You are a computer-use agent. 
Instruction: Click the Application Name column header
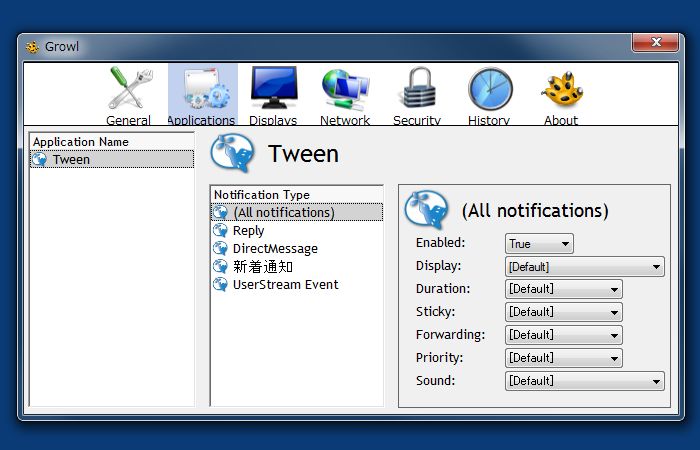click(112, 142)
